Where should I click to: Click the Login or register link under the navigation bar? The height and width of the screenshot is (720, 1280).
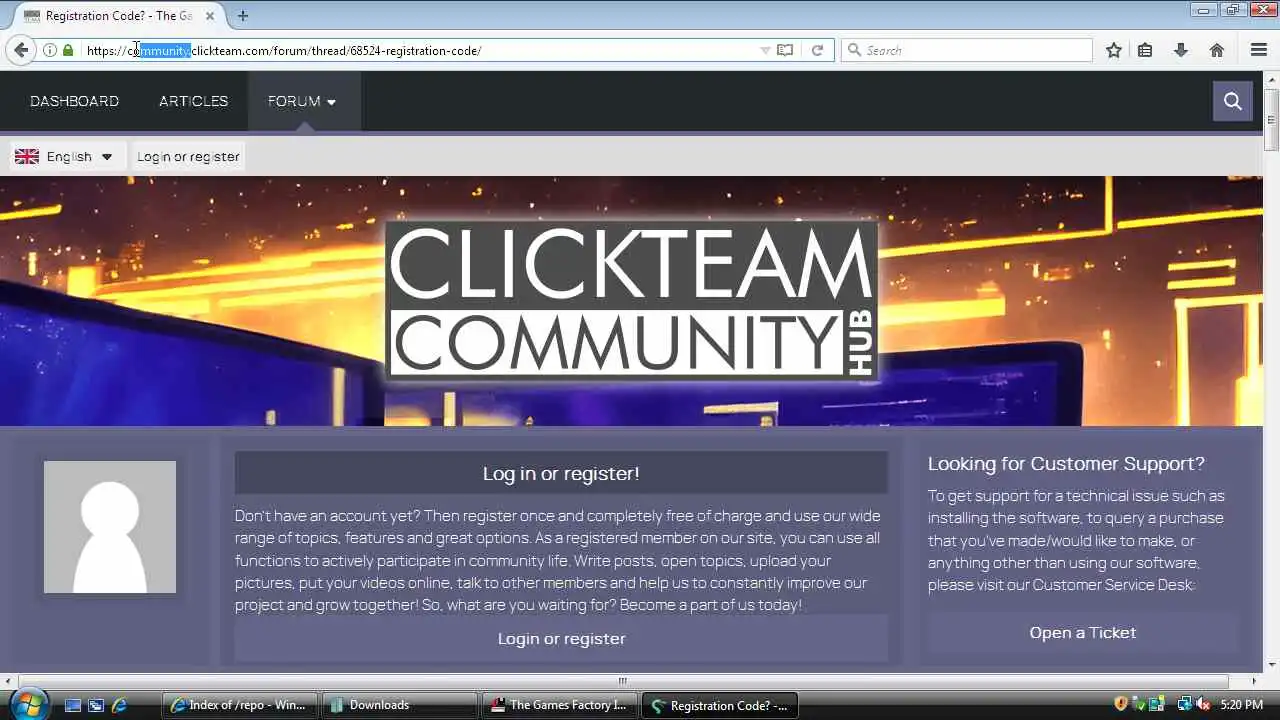click(188, 156)
